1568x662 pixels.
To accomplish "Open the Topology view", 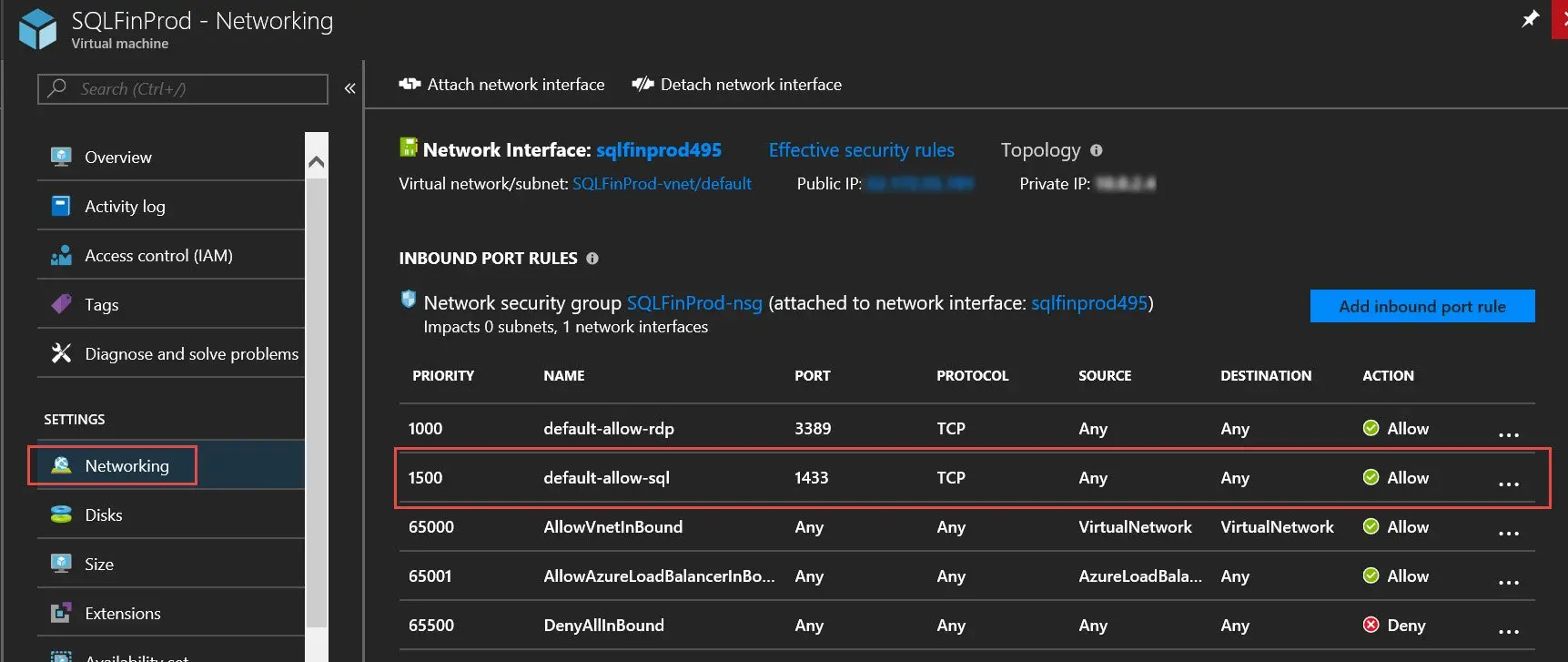I will tap(1040, 150).
